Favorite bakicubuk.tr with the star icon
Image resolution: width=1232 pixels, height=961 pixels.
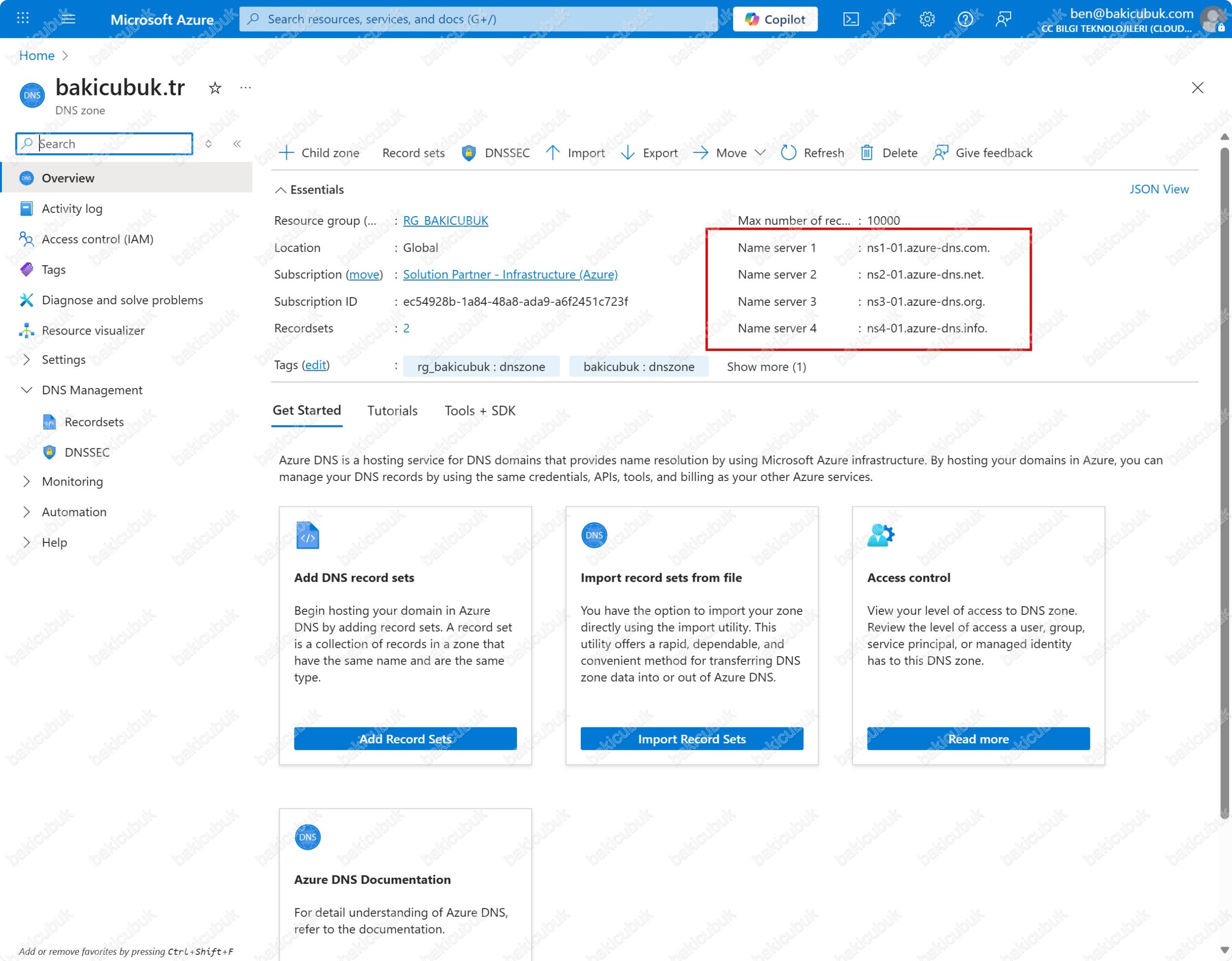214,88
